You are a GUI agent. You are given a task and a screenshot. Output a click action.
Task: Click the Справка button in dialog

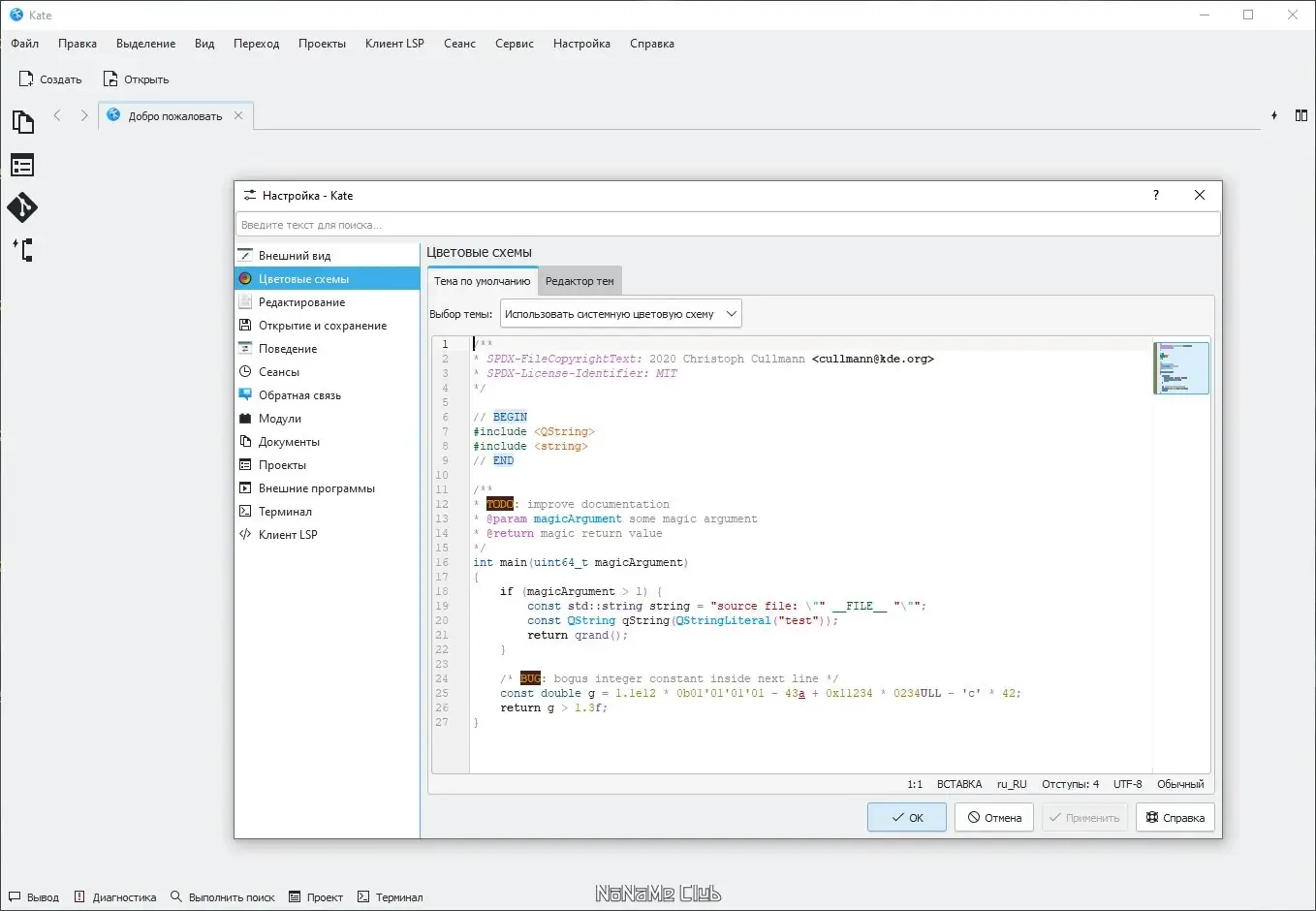pyautogui.click(x=1175, y=818)
